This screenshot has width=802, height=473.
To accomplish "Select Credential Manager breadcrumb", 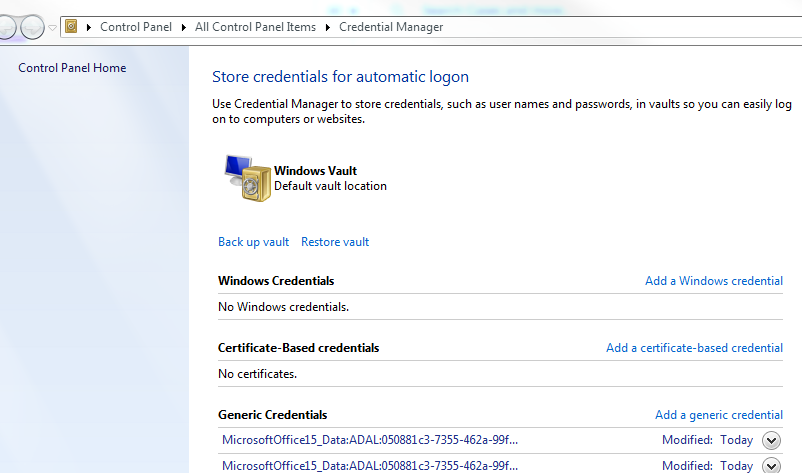I will pos(391,27).
